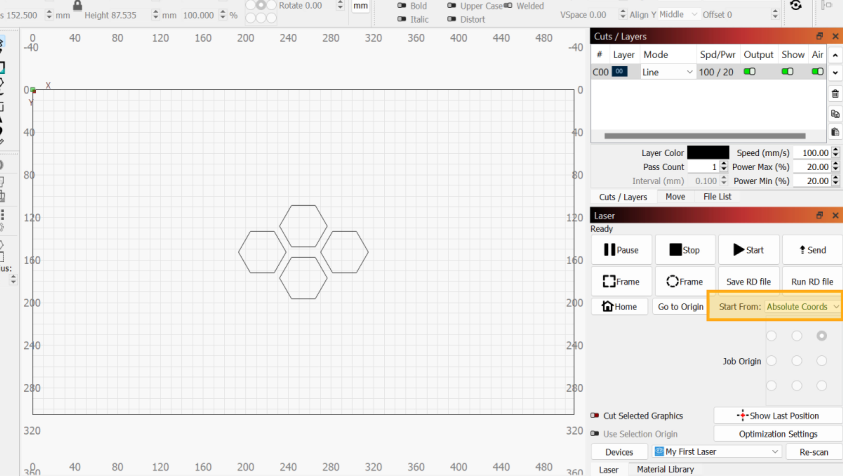This screenshot has height=476, width=843.
Task: Click the circular rubber-band Frame button
Action: coord(685,282)
